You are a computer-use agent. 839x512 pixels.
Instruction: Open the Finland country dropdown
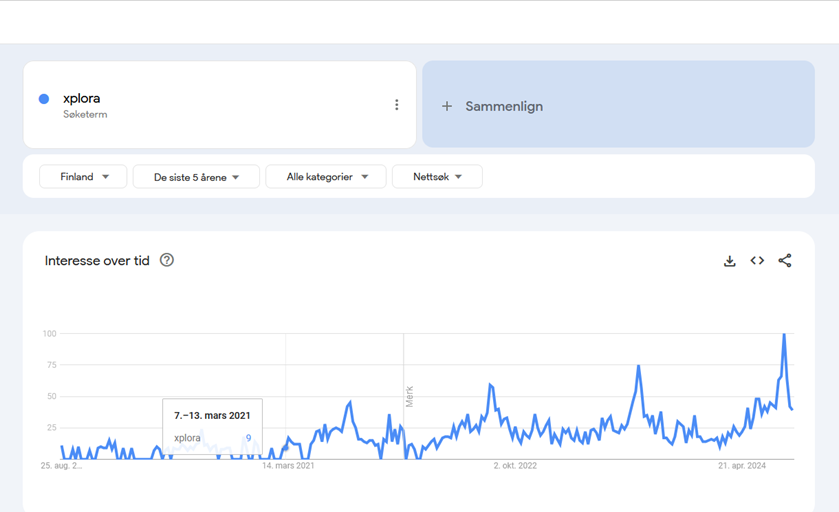pyautogui.click(x=83, y=177)
